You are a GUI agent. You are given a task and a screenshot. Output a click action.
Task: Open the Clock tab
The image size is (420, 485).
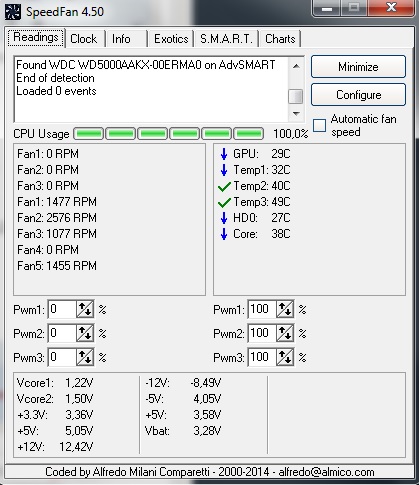[x=84, y=39]
